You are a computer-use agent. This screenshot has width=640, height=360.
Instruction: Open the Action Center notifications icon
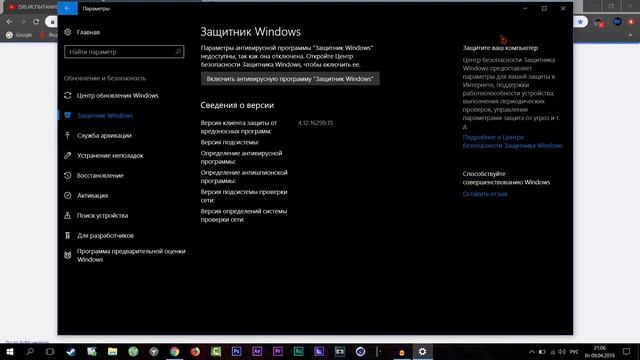(627, 351)
